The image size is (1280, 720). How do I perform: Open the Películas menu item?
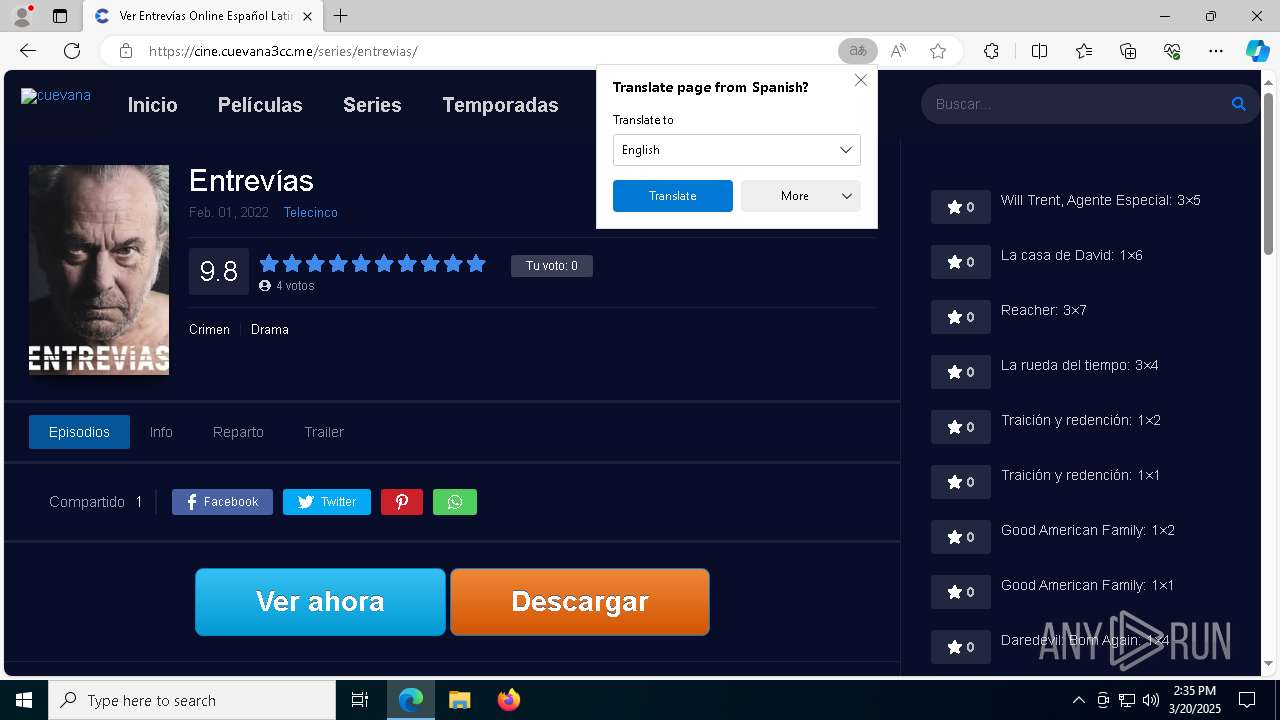pos(260,105)
